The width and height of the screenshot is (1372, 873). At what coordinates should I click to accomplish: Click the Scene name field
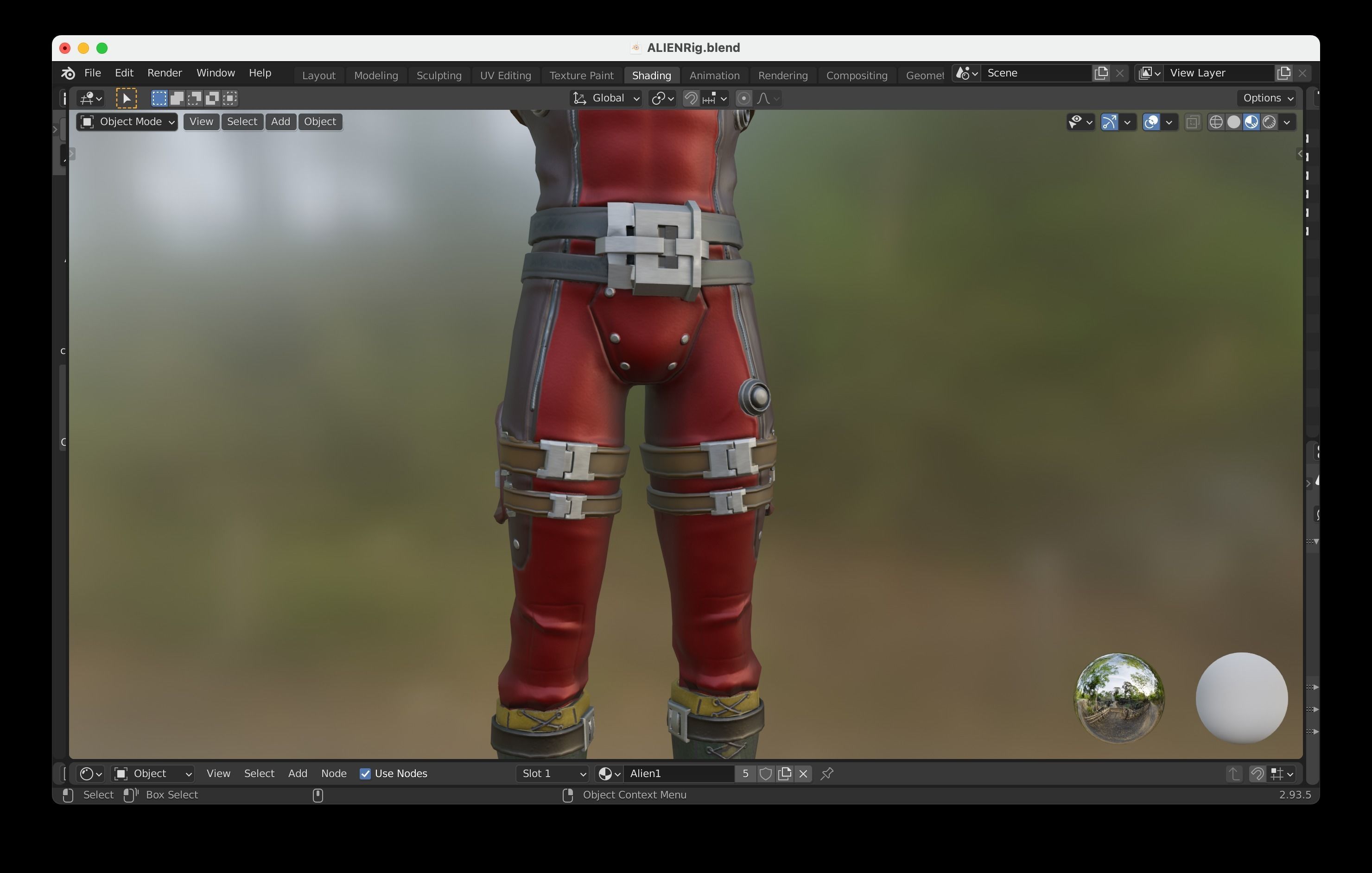point(1036,73)
